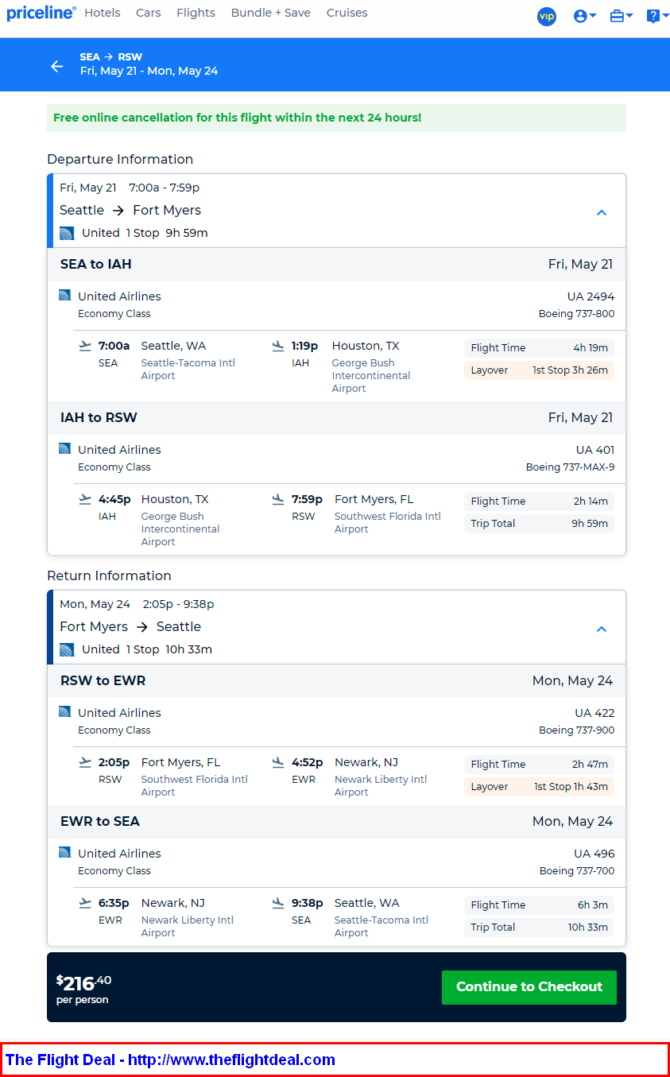Screen dimensions: 670x1077
Task: Click United logo in return summary
Action: [x=67, y=649]
